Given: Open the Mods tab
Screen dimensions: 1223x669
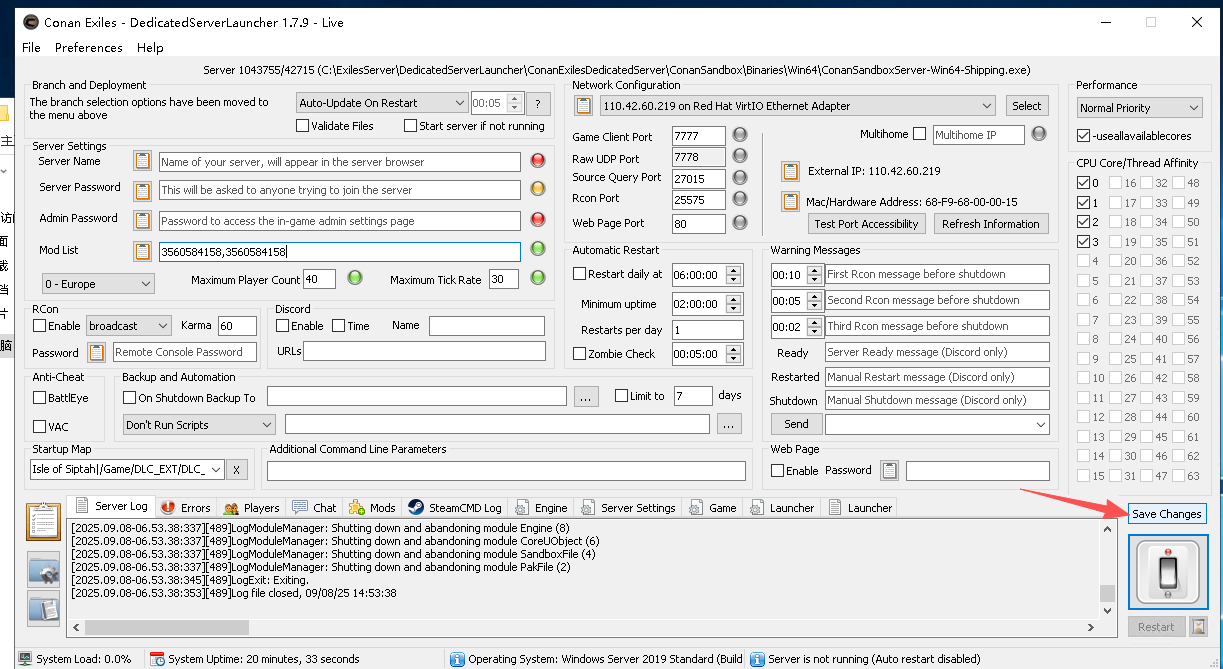Looking at the screenshot, I should (x=372, y=508).
